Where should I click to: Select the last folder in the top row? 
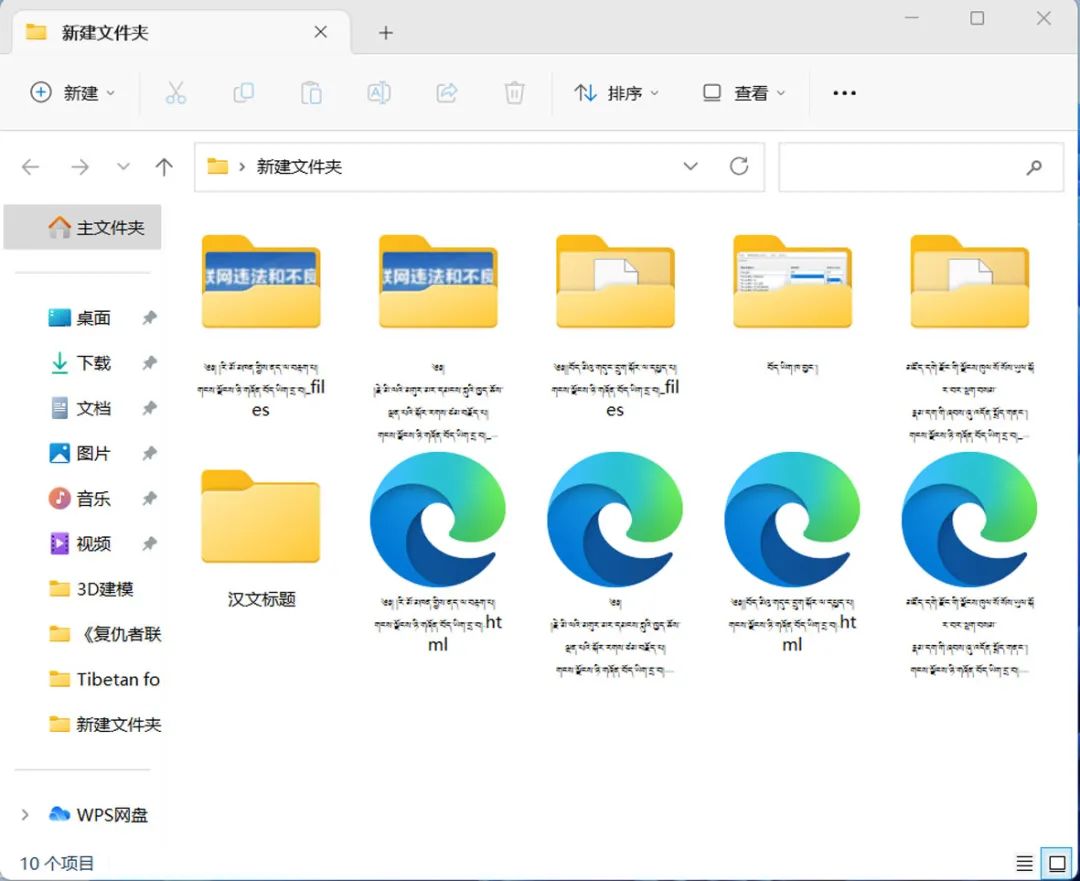969,281
